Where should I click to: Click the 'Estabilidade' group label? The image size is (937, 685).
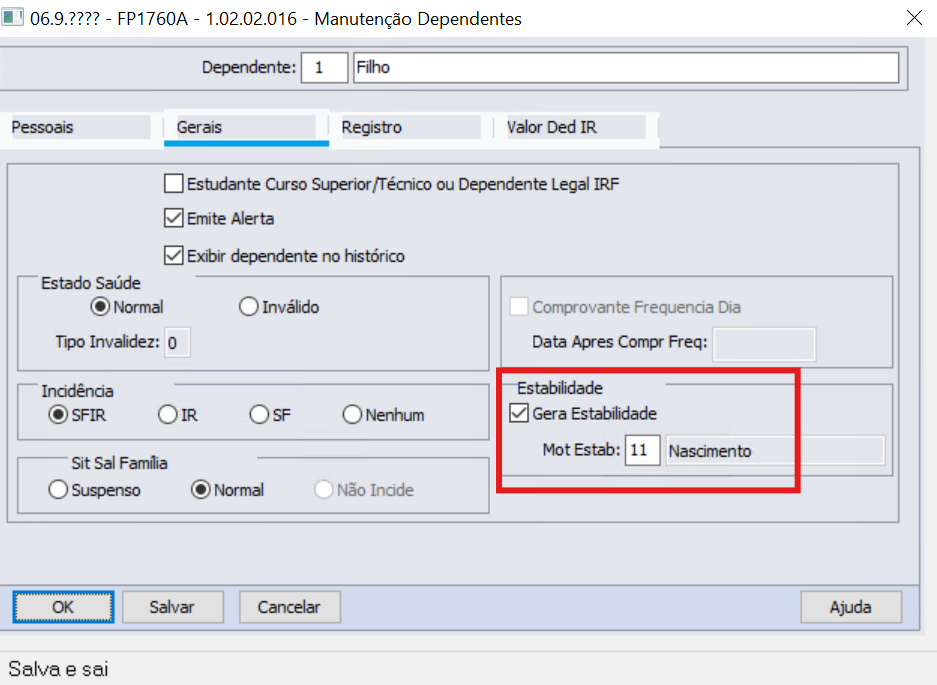point(560,388)
